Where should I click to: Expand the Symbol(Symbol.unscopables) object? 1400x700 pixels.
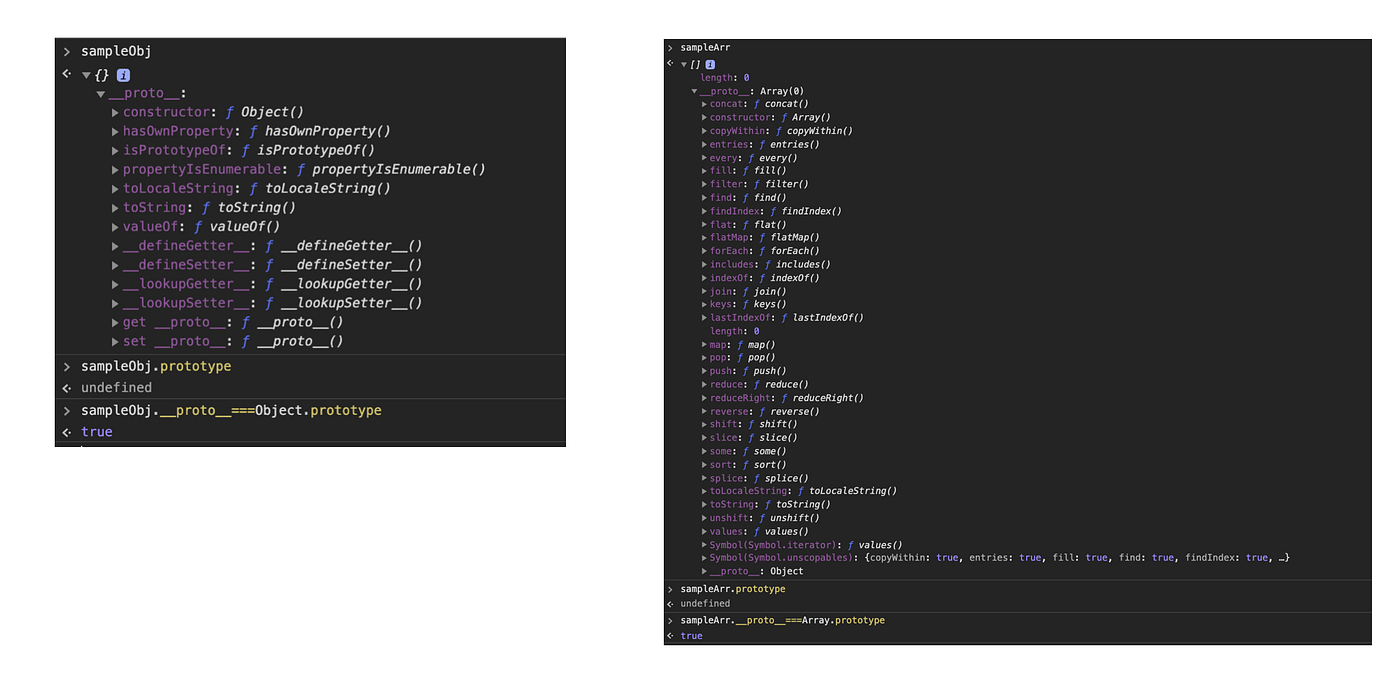705,557
